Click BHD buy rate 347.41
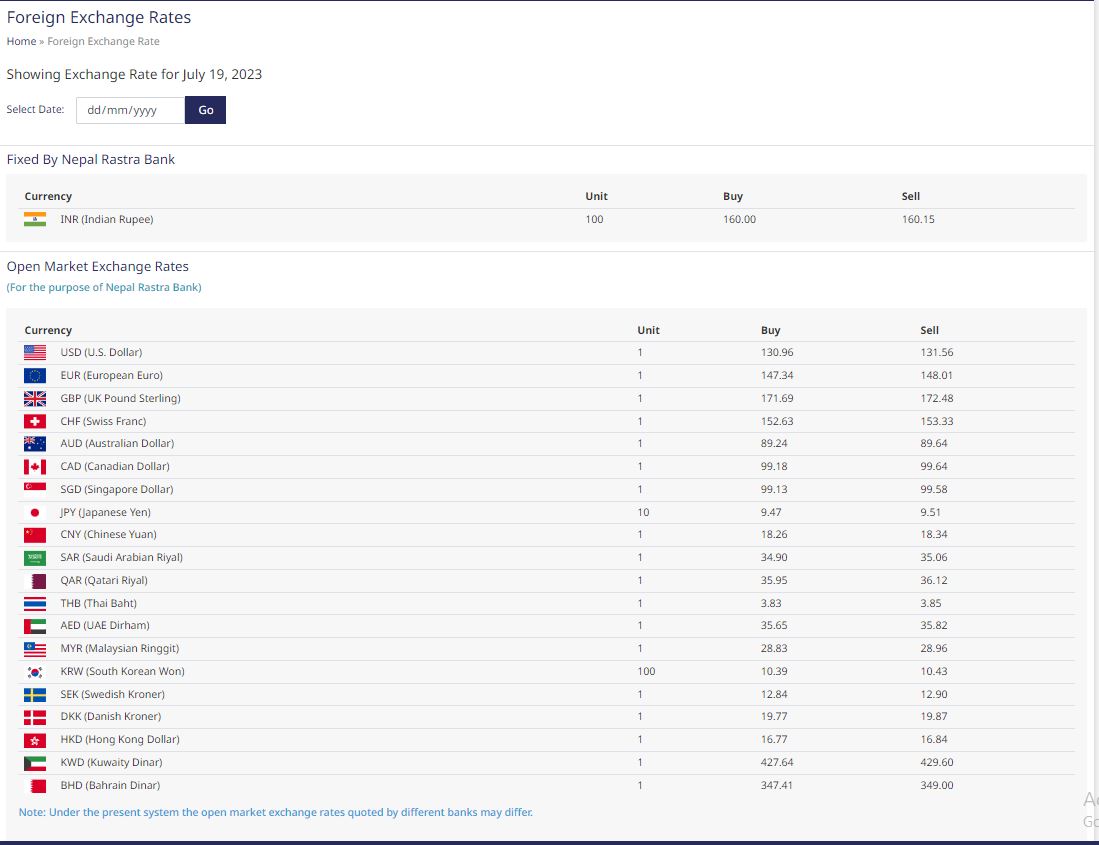The height and width of the screenshot is (845, 1099). pos(777,785)
